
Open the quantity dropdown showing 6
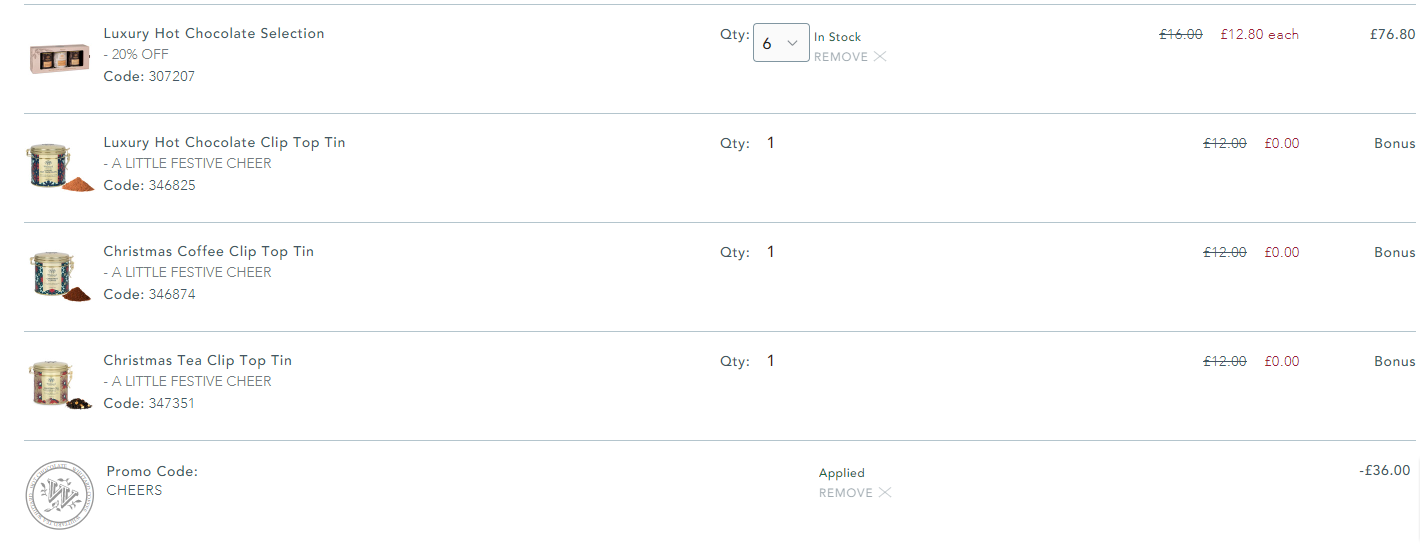click(781, 43)
